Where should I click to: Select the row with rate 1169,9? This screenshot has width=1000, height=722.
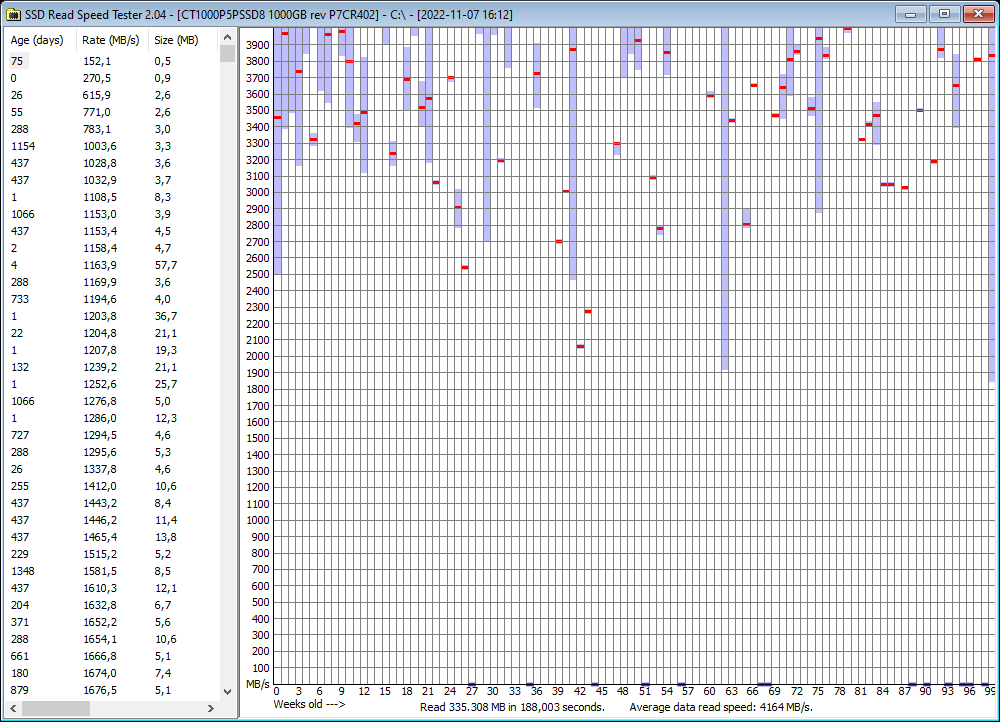(112, 283)
